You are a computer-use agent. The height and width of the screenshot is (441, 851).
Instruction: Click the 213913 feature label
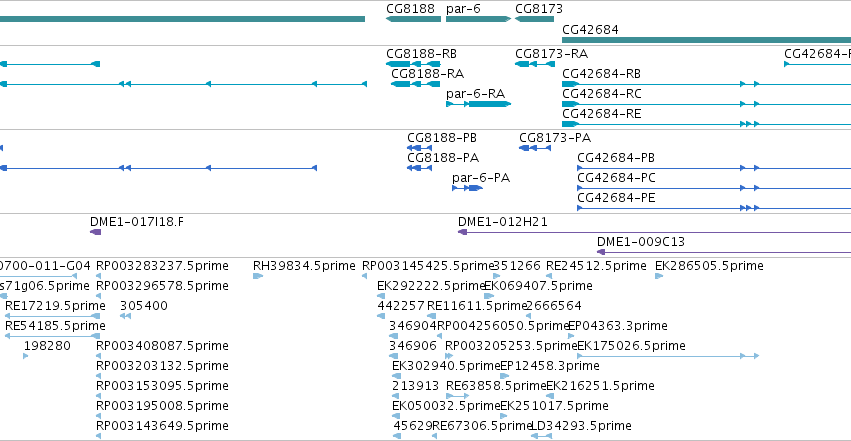[x=415, y=386]
